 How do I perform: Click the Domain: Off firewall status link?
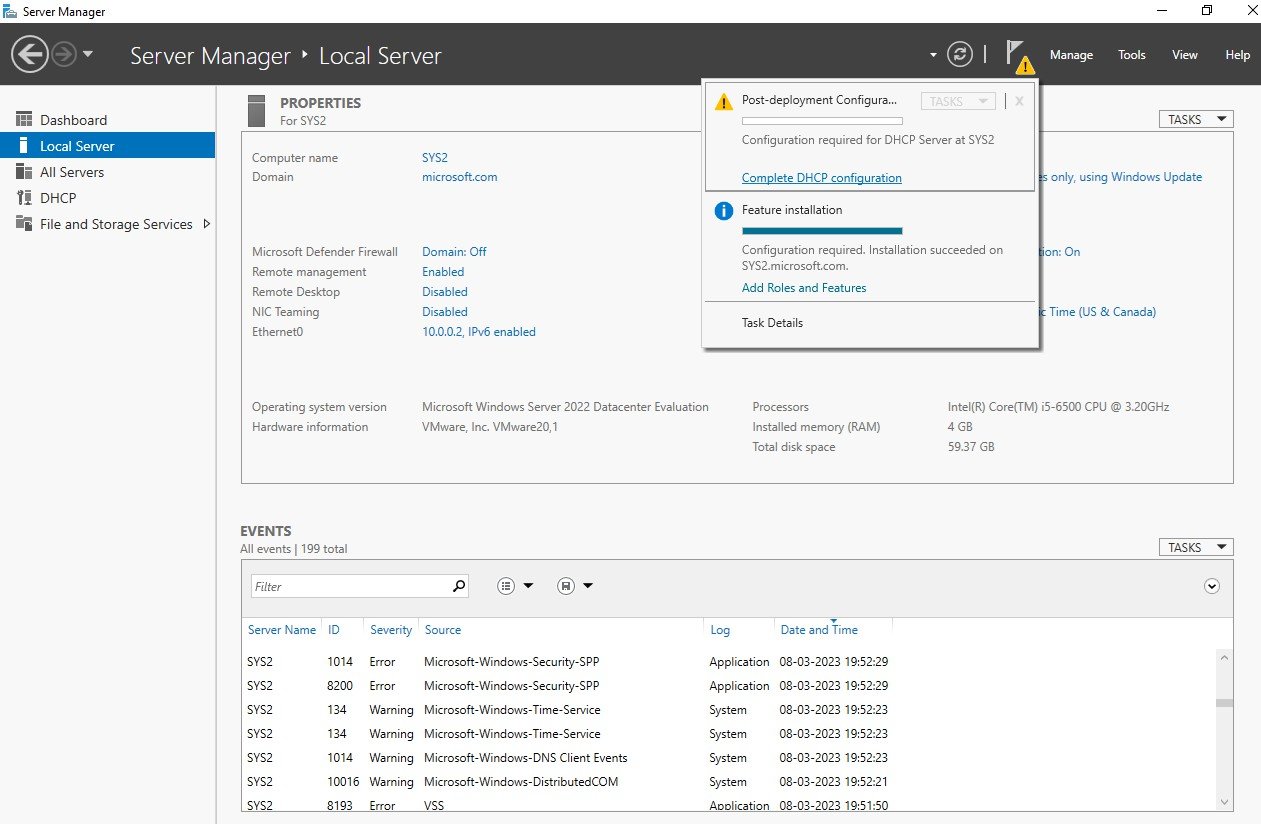coord(455,252)
